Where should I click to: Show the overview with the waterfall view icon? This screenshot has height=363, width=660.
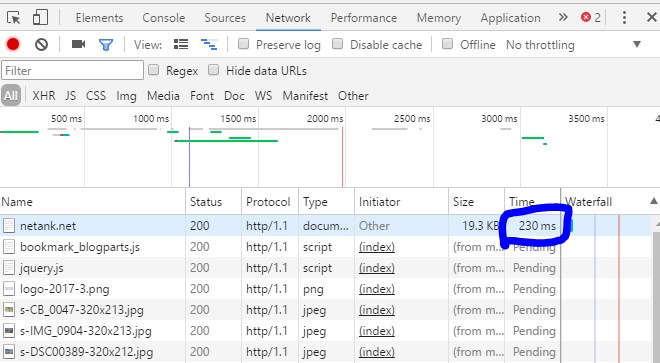pyautogui.click(x=209, y=44)
